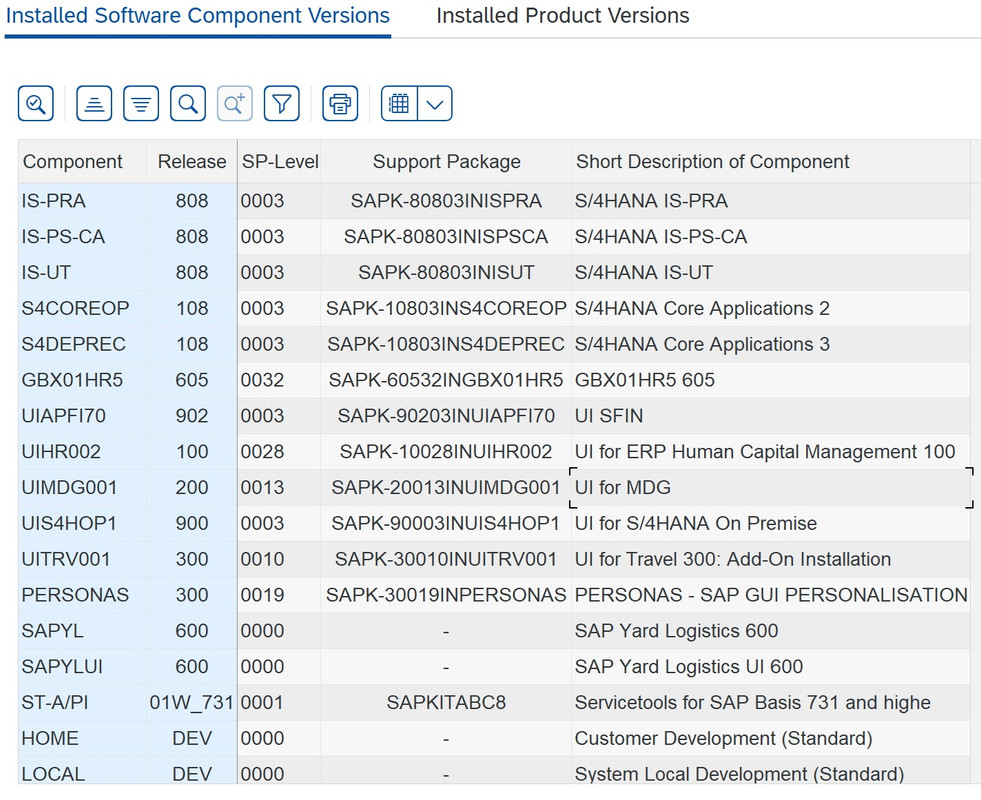Open the Find search icon
981x800 pixels.
(x=188, y=103)
